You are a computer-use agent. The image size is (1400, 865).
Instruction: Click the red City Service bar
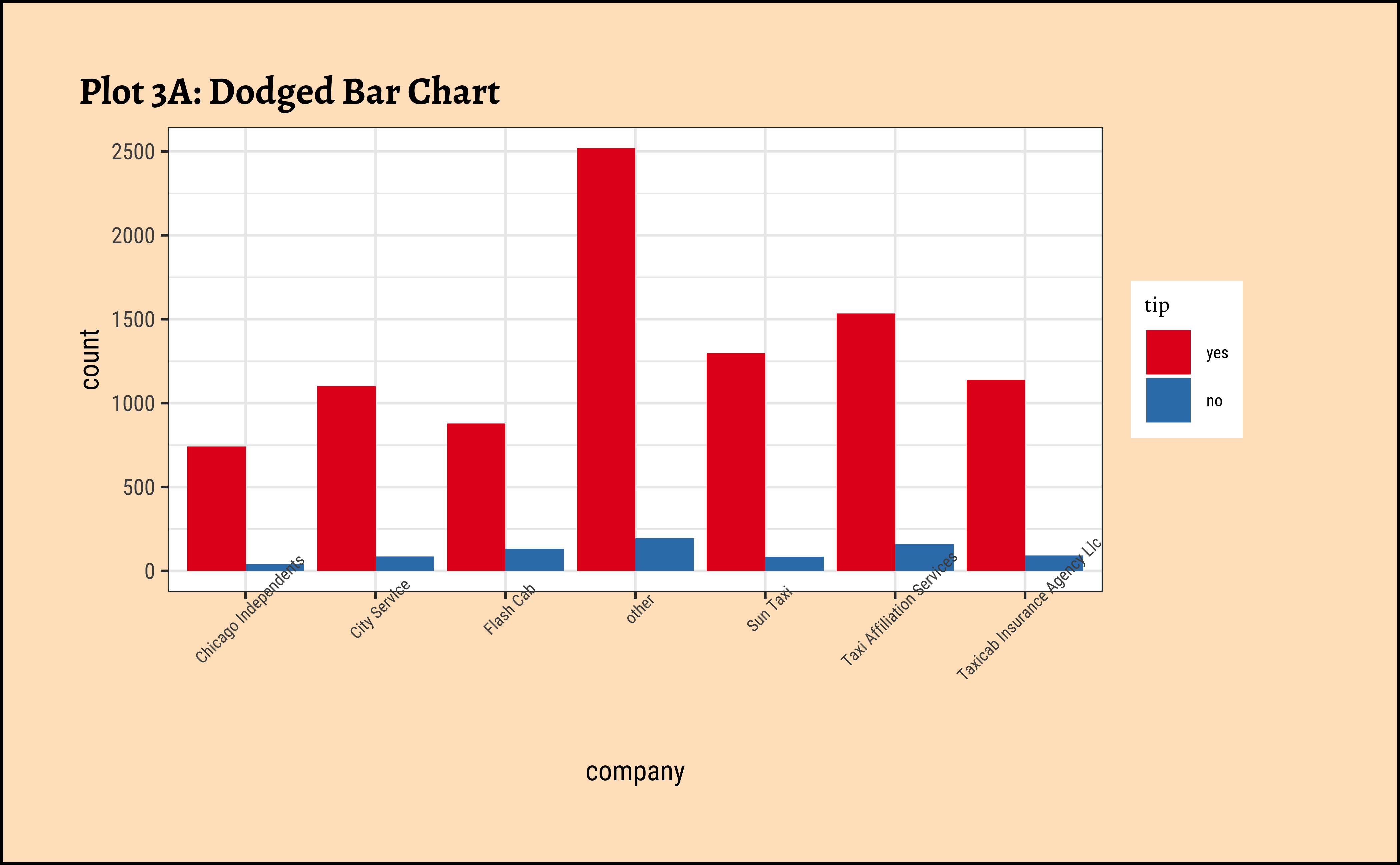(x=346, y=478)
